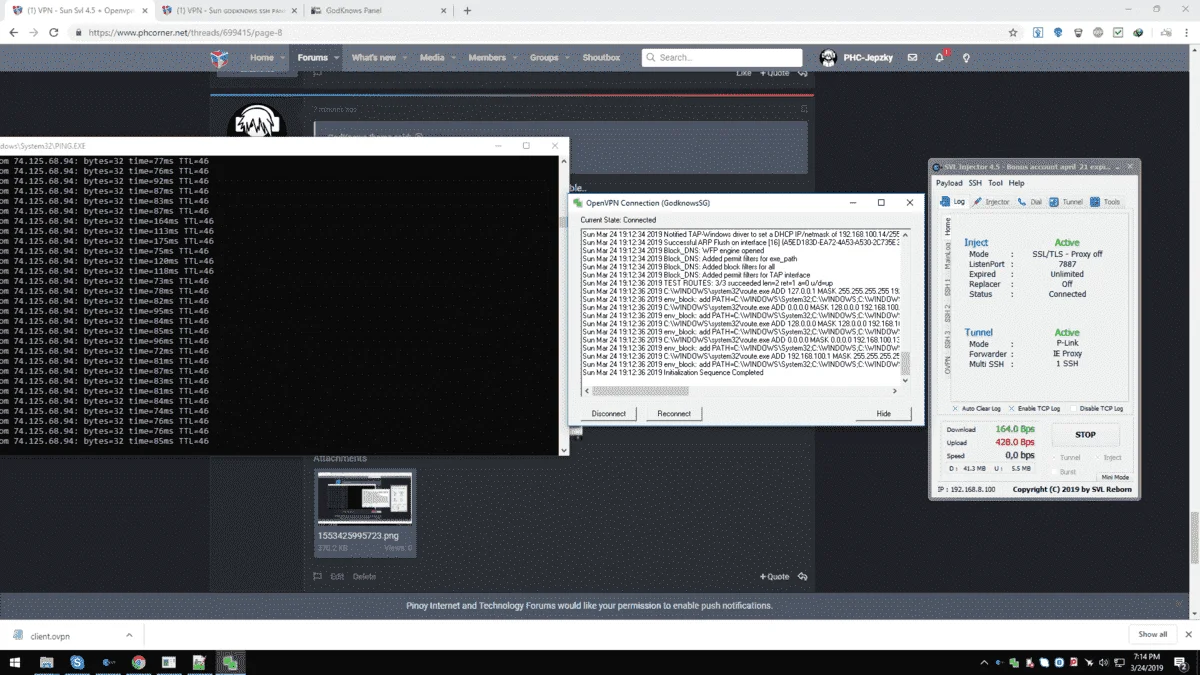Click the Delete link under the post
Viewport: 1200px width, 675px height.
point(364,576)
